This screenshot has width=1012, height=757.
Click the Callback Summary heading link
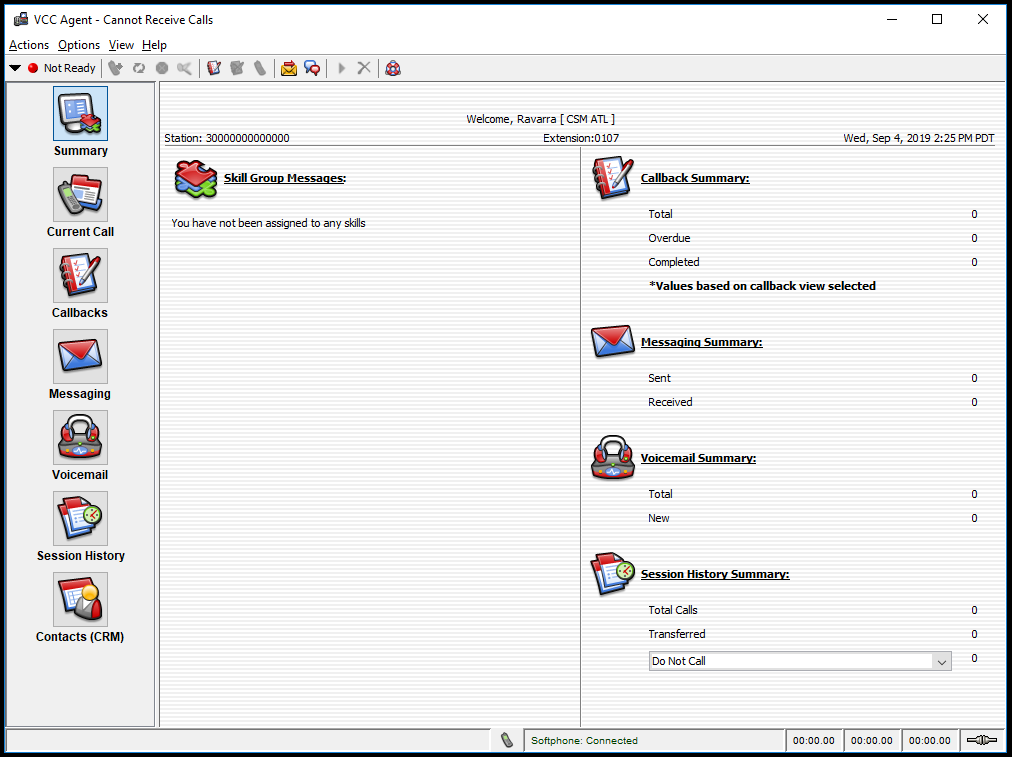[x=694, y=178]
